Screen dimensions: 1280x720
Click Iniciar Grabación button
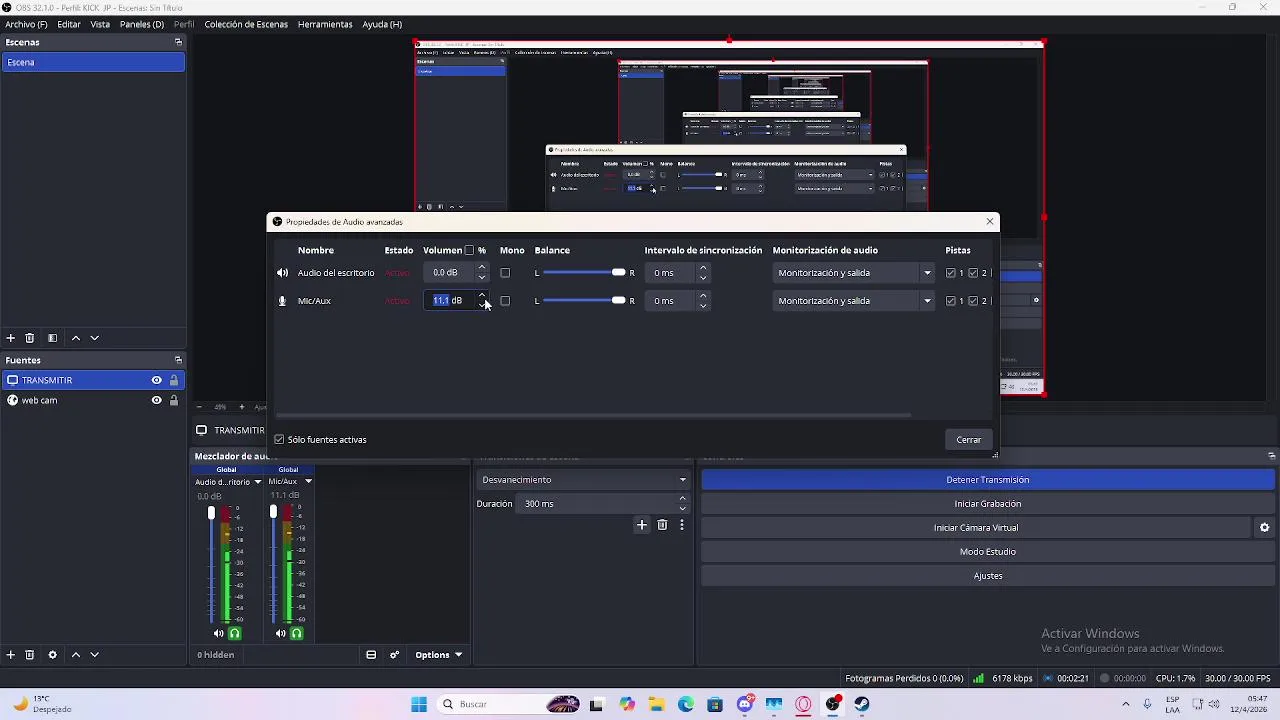pyautogui.click(x=987, y=504)
